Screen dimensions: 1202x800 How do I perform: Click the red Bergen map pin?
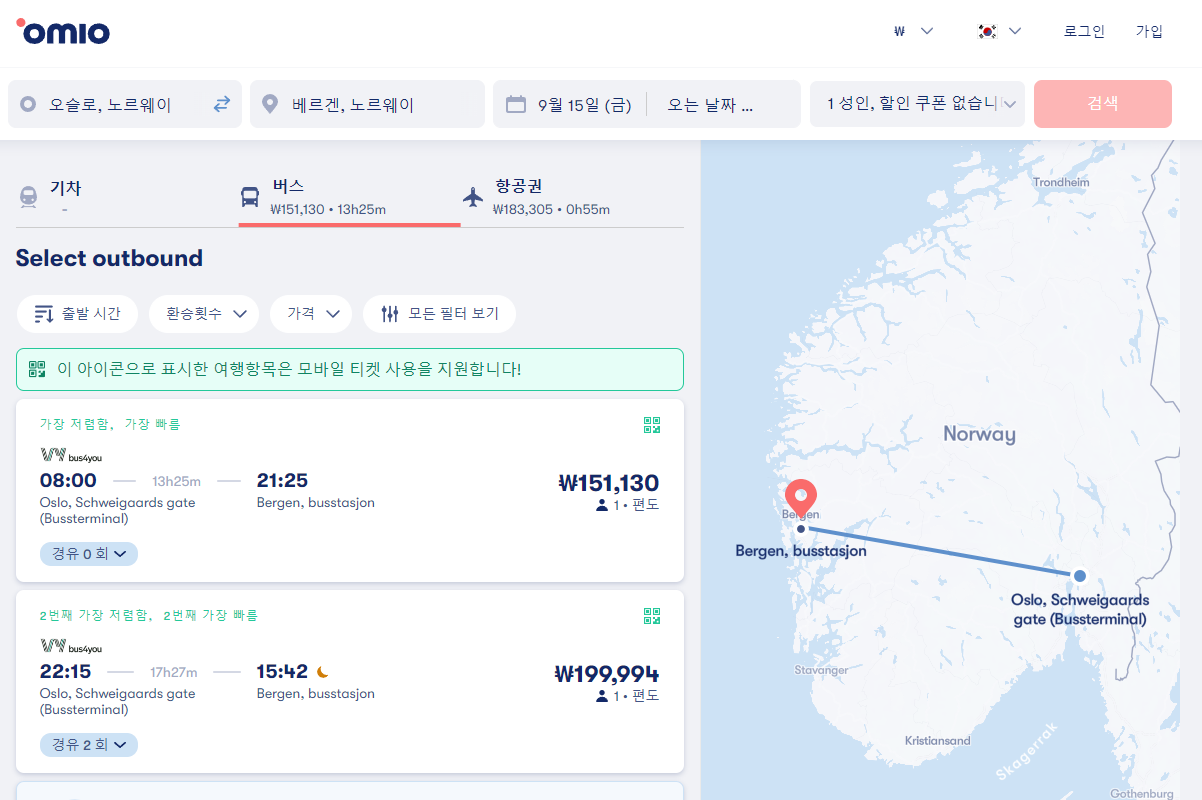[801, 497]
